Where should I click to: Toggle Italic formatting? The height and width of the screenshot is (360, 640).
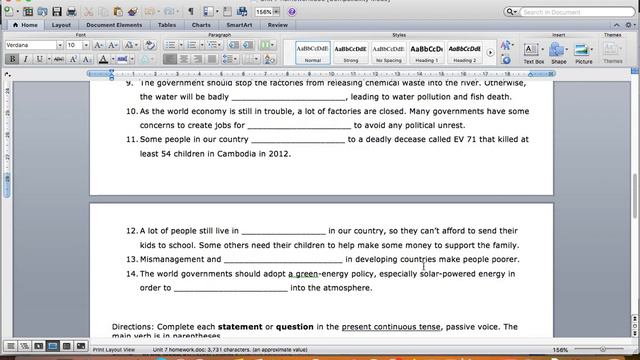(x=26, y=59)
